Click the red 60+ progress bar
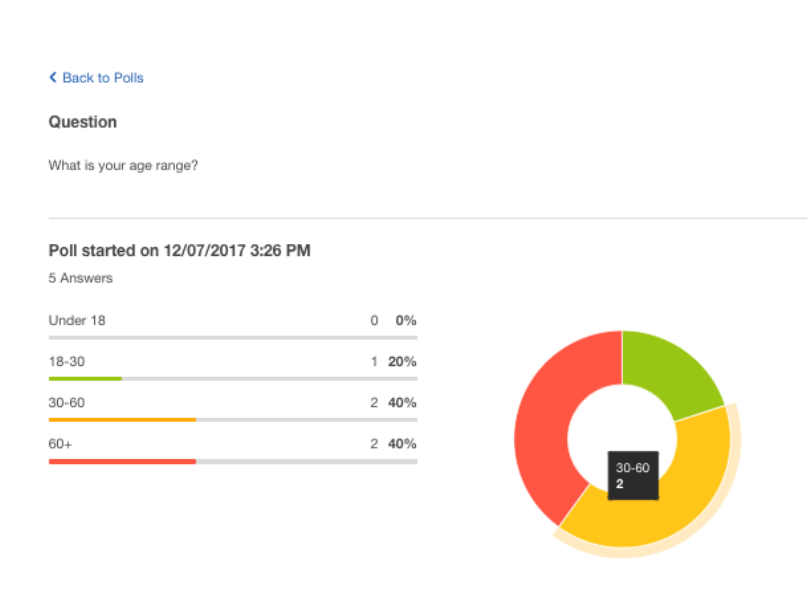 123,461
